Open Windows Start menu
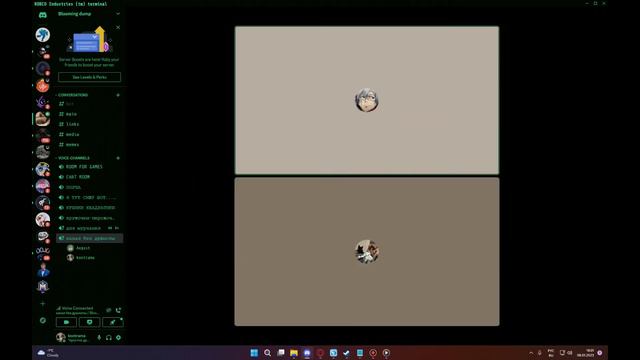The image size is (640, 360). click(x=254, y=353)
